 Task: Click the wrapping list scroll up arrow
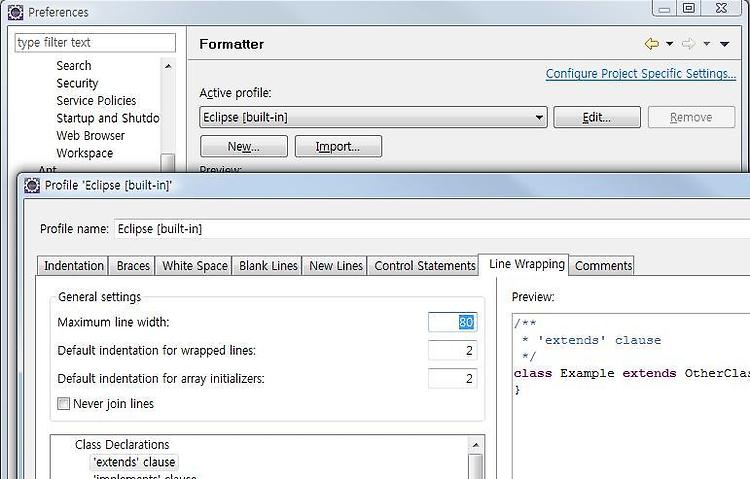tap(475, 445)
